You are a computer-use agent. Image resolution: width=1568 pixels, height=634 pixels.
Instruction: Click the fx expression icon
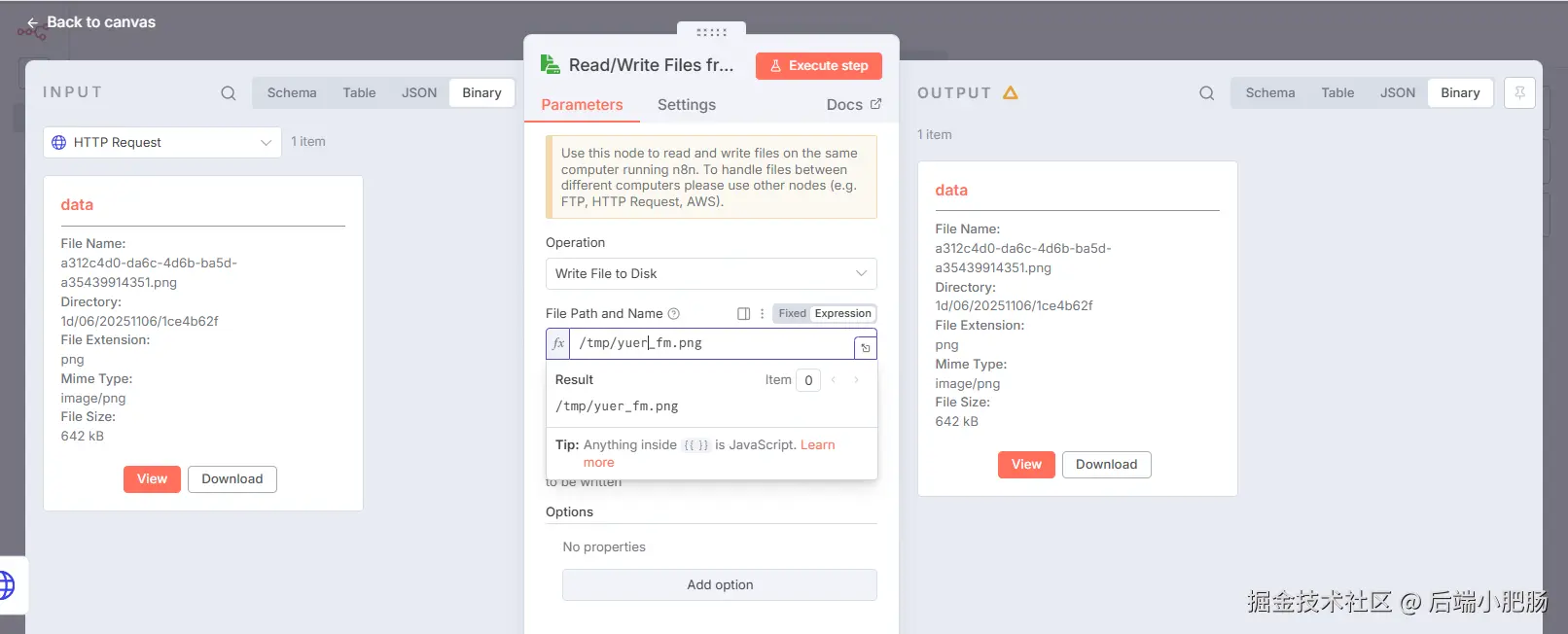click(558, 343)
